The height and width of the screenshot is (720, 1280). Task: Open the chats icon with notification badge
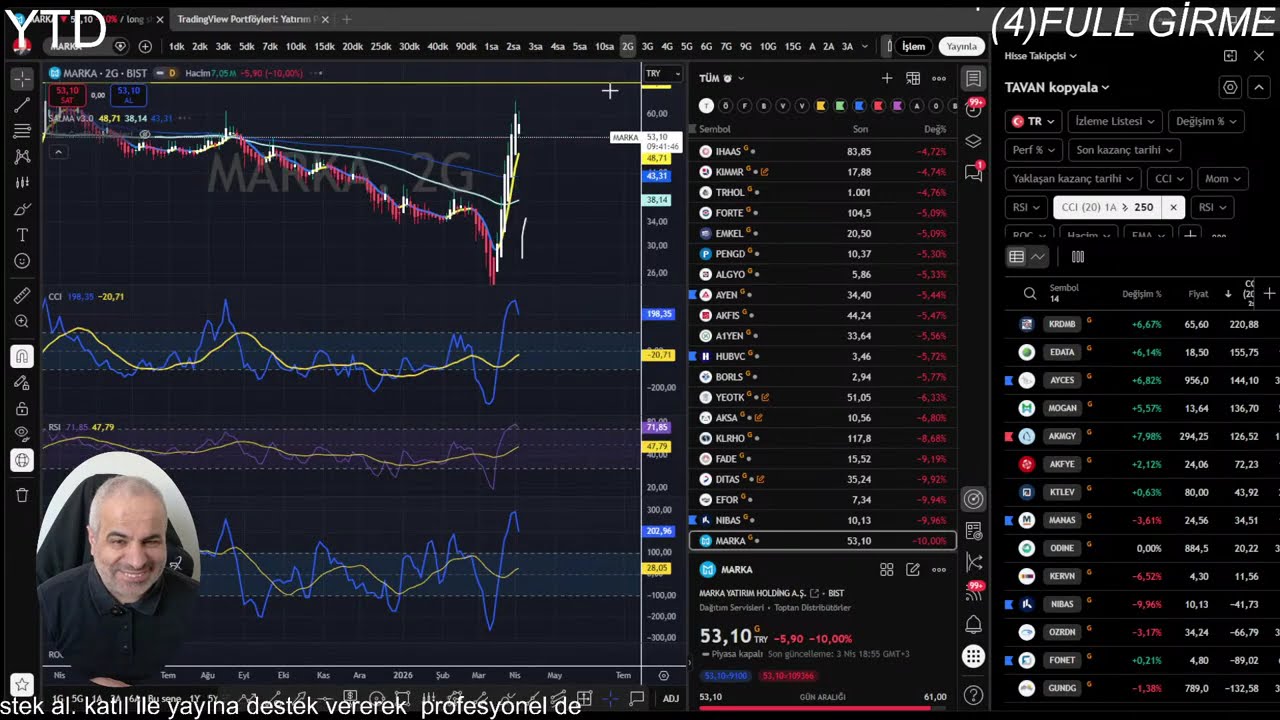[x=973, y=172]
